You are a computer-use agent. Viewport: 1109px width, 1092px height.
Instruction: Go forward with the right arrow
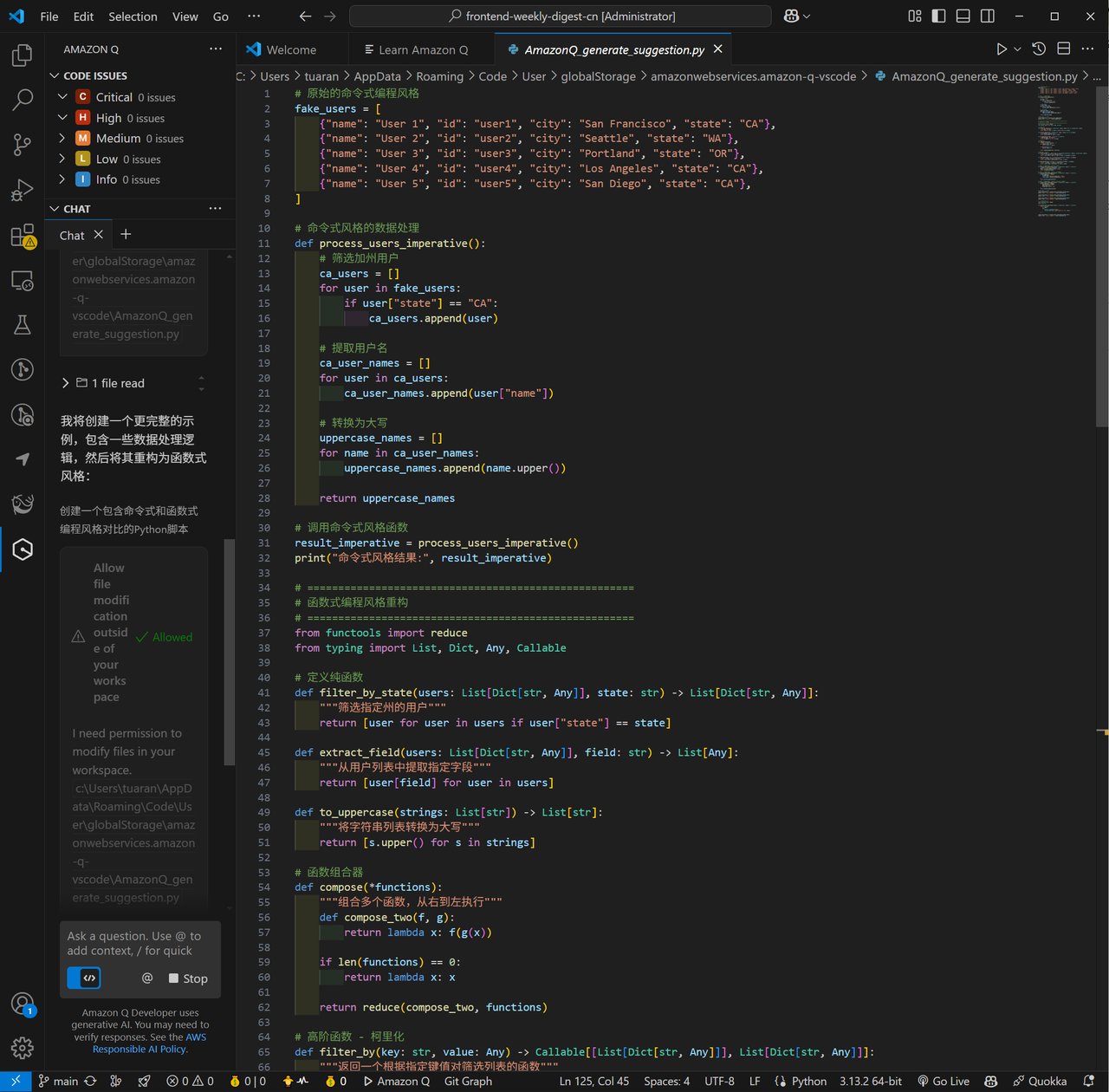coord(330,16)
